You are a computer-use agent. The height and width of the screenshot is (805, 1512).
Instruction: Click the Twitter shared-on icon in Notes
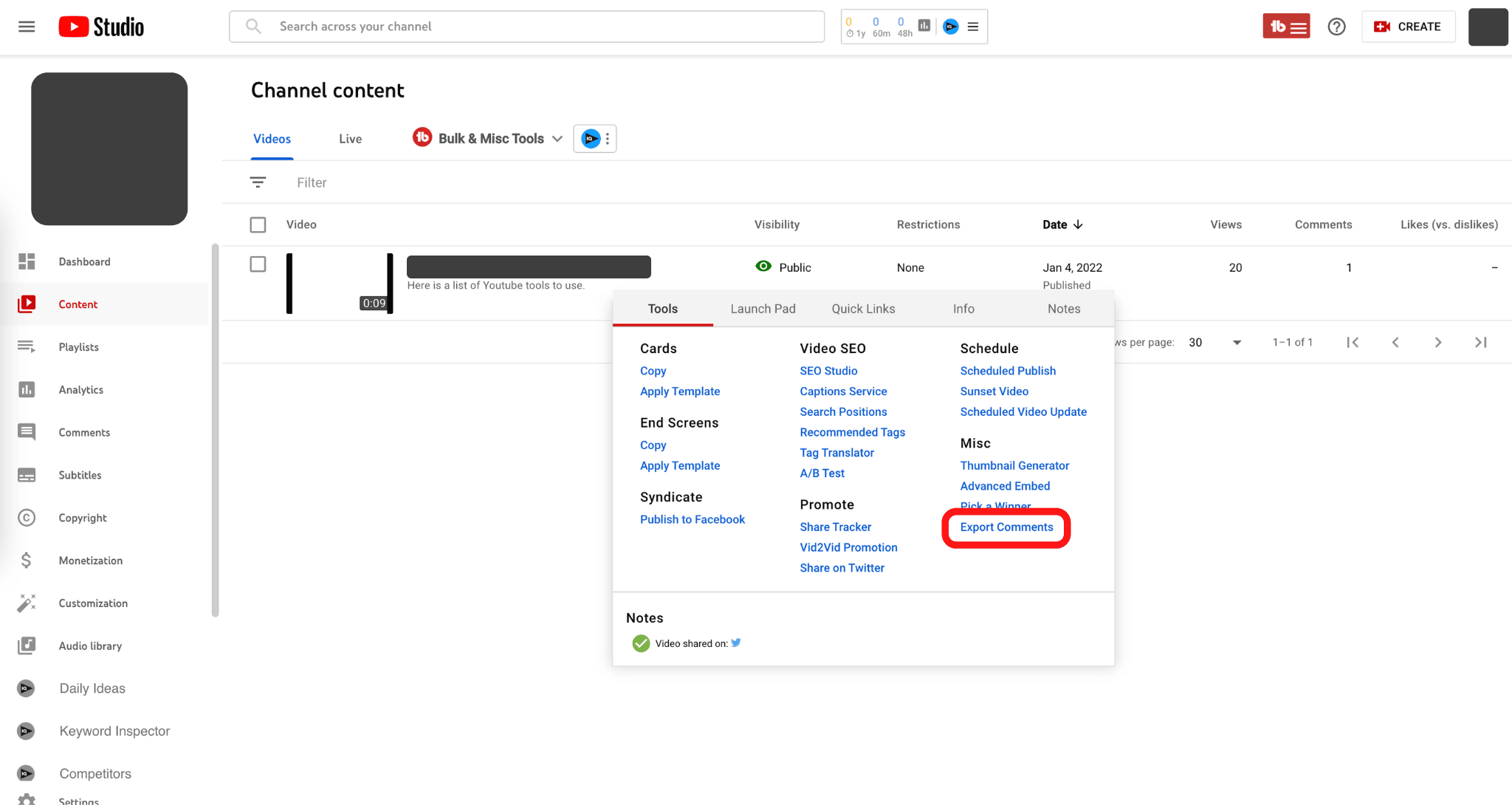pyautogui.click(x=736, y=643)
